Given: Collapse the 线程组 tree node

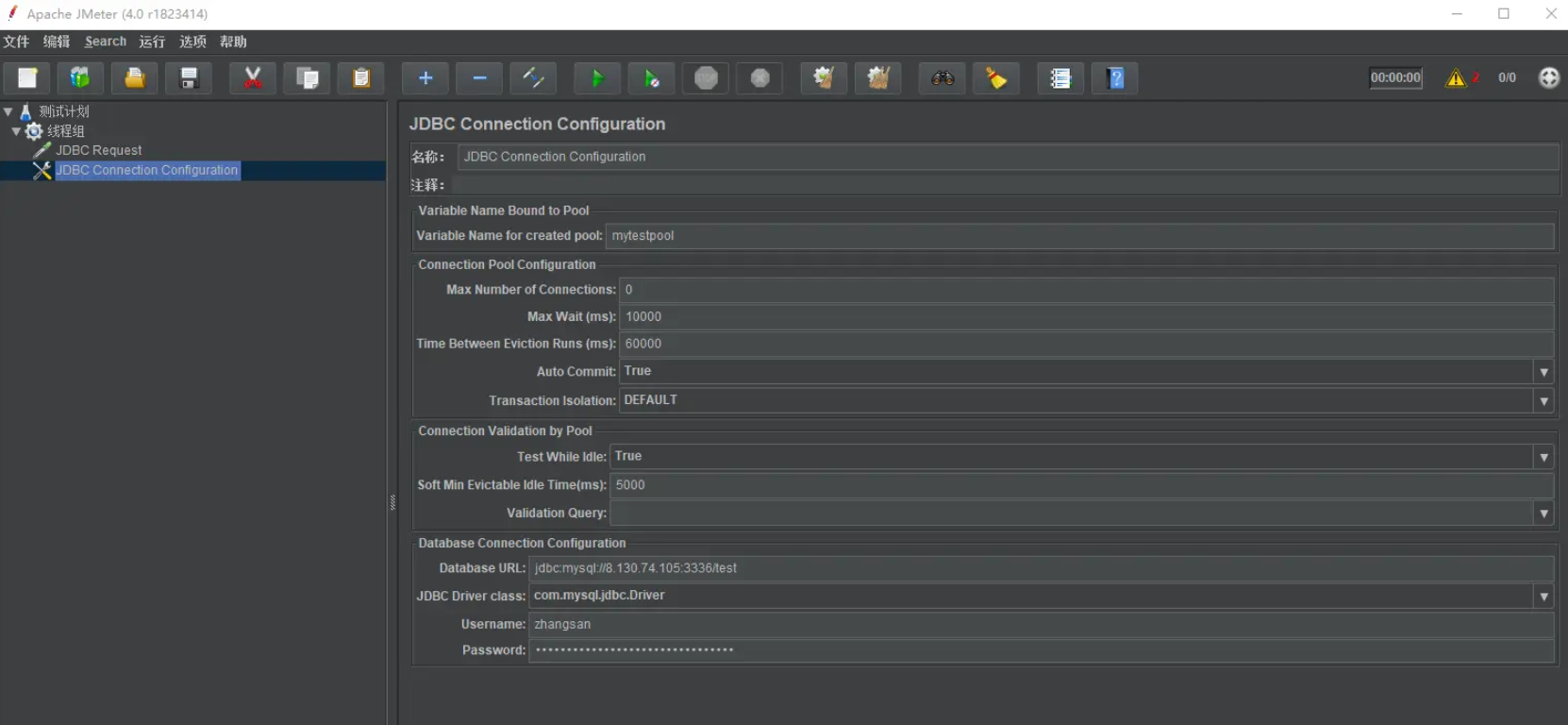Looking at the screenshot, I should pyautogui.click(x=16, y=131).
